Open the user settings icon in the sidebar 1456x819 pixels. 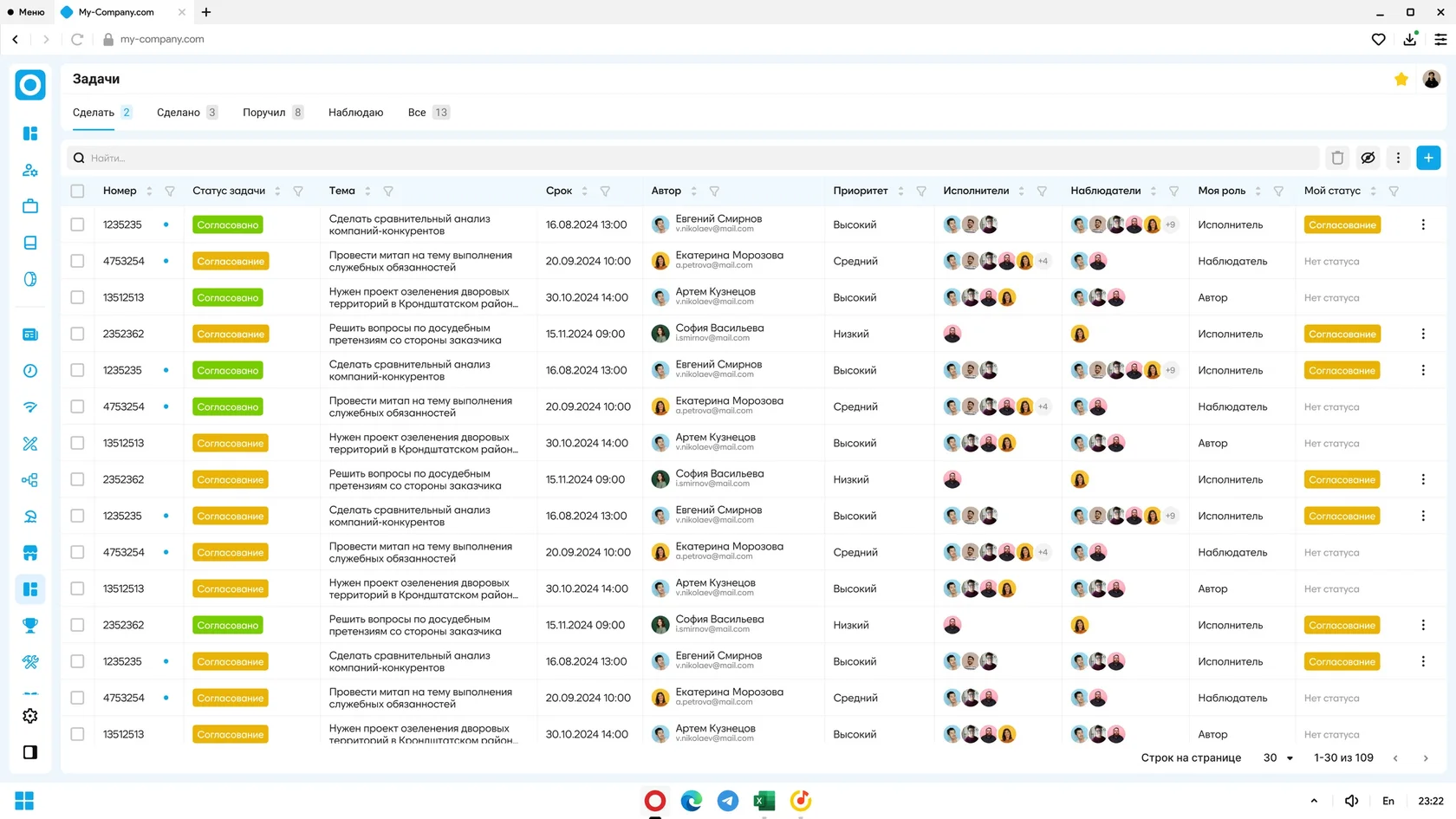pos(30,170)
